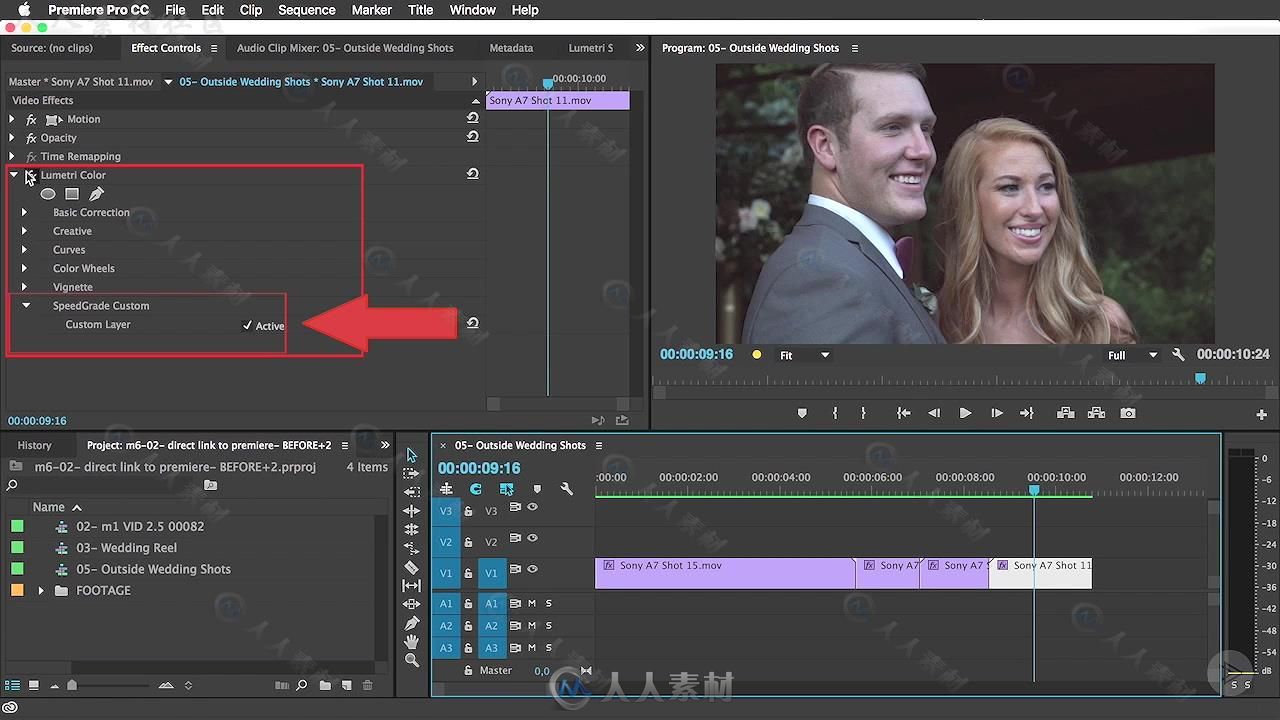Open timeline display settings wrench
The image size is (1280, 720).
[567, 489]
